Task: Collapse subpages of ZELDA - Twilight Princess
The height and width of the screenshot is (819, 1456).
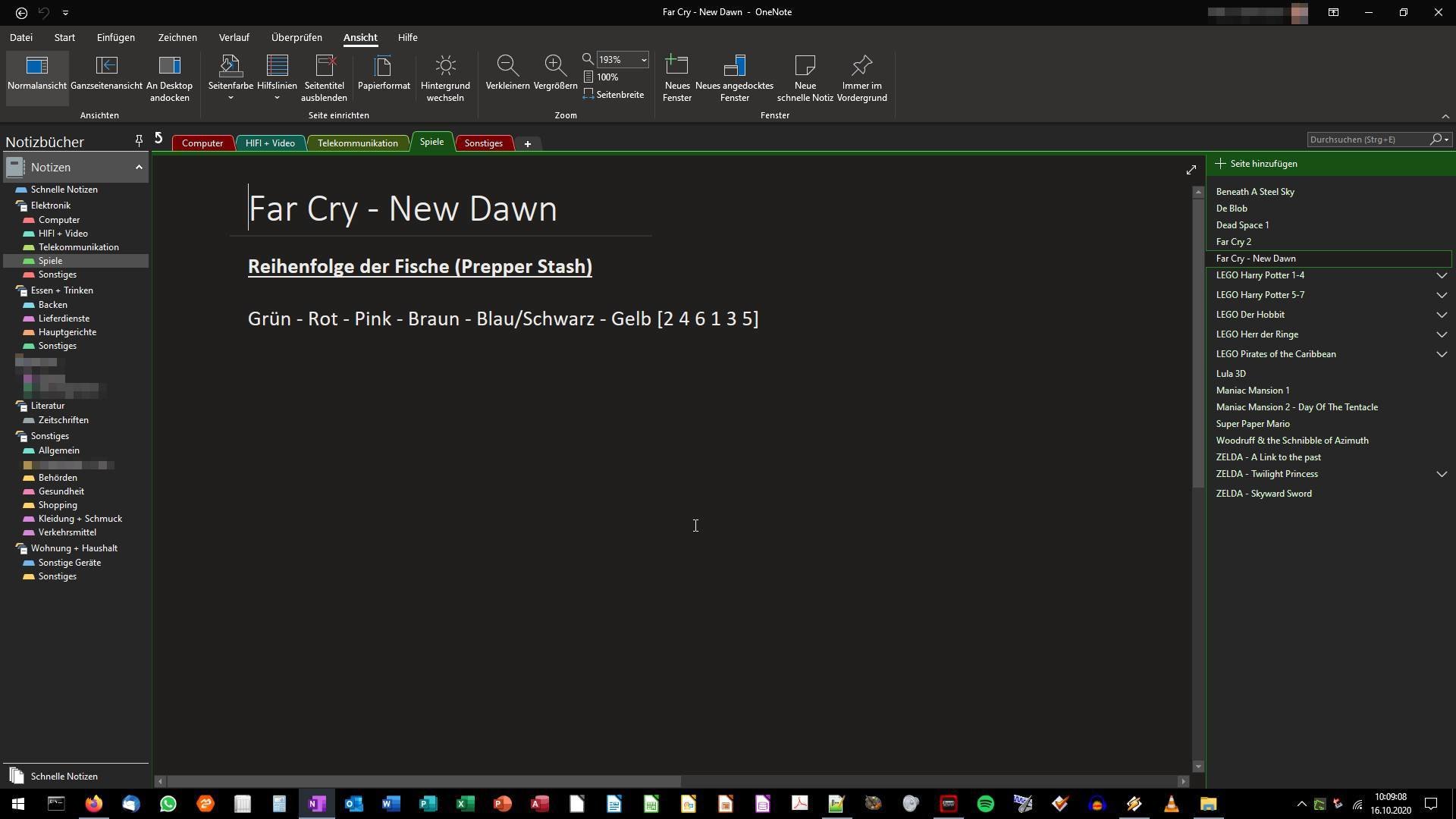Action: coord(1442,474)
